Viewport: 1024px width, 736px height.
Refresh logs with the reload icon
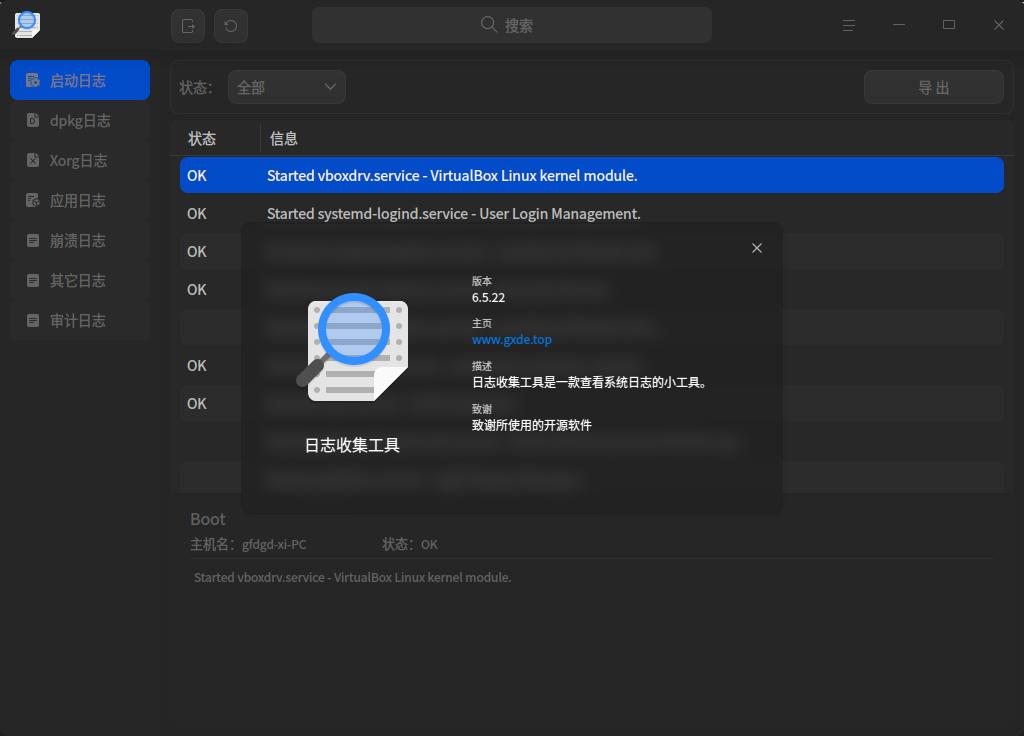click(231, 25)
